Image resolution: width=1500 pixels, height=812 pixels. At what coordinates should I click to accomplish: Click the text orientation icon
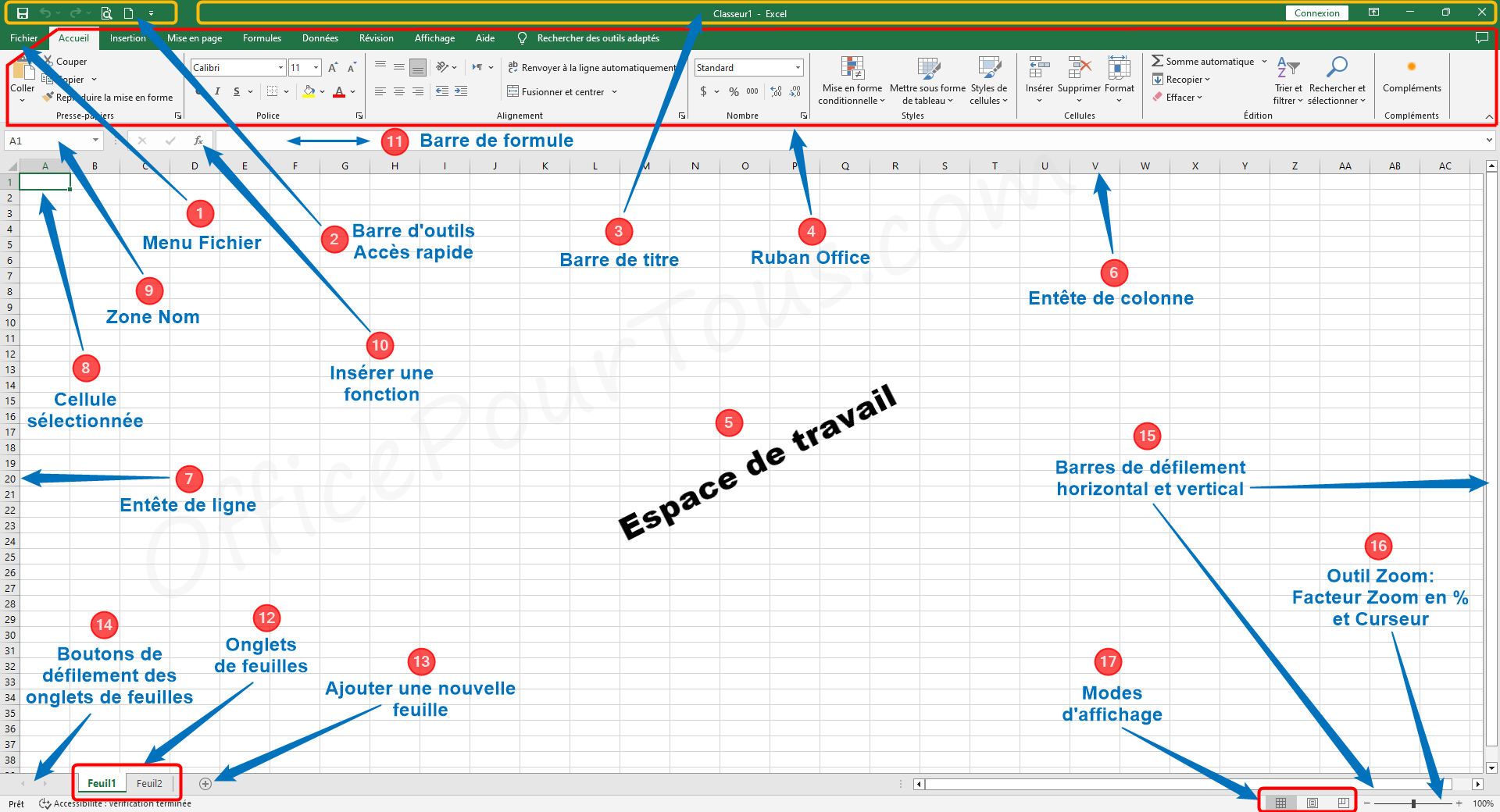pos(442,67)
